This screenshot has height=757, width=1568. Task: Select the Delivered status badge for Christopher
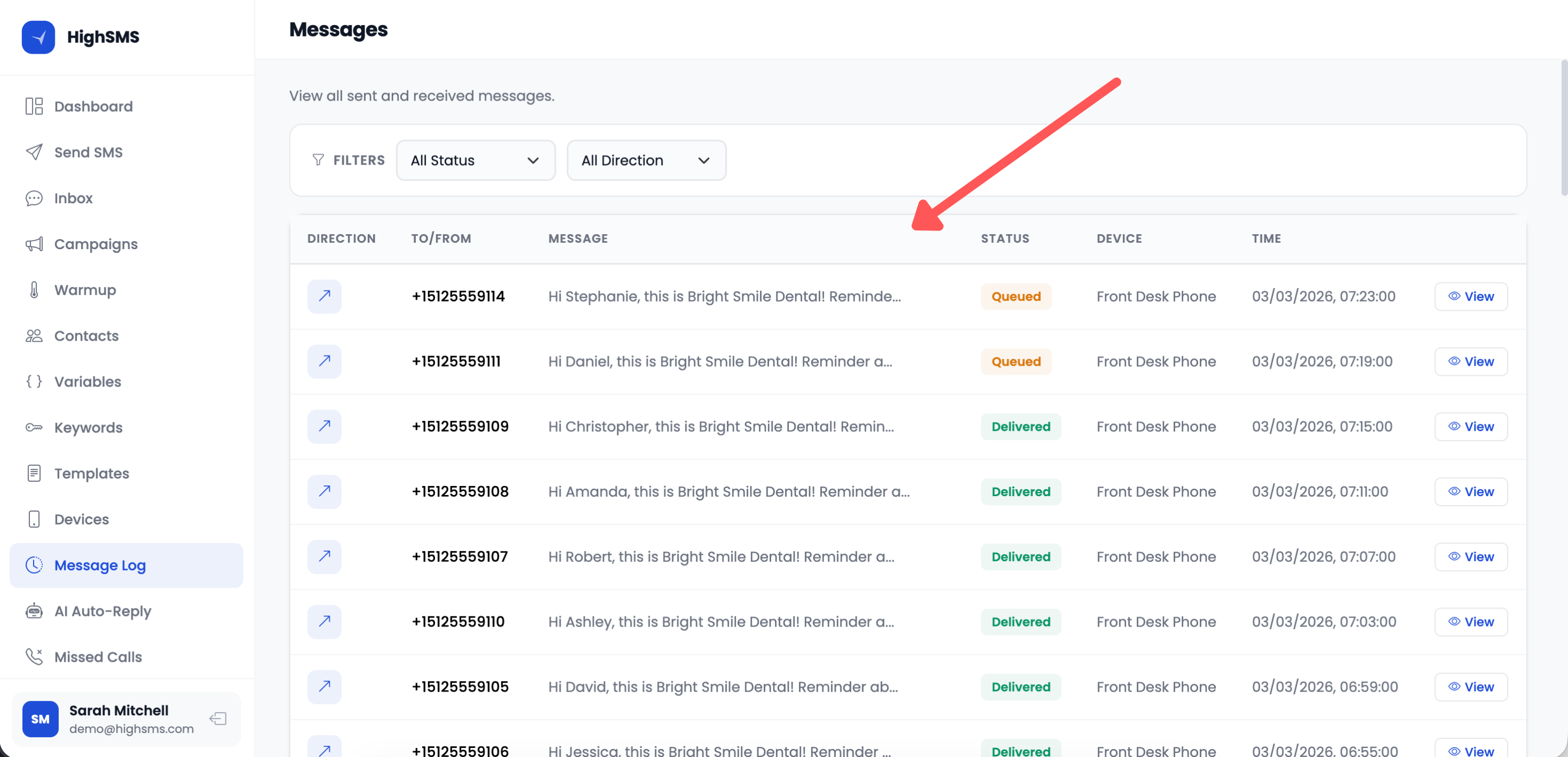[1021, 426]
